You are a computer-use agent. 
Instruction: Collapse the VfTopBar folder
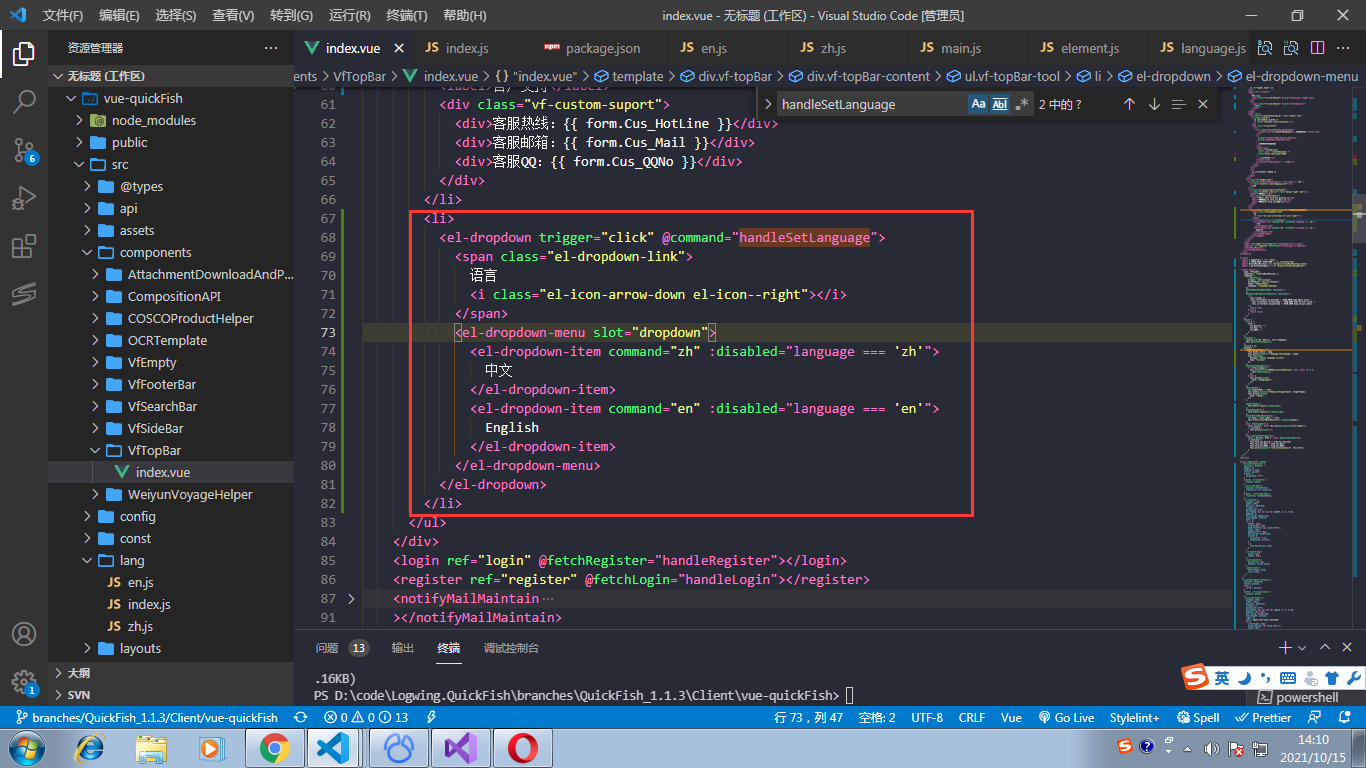[x=154, y=450]
